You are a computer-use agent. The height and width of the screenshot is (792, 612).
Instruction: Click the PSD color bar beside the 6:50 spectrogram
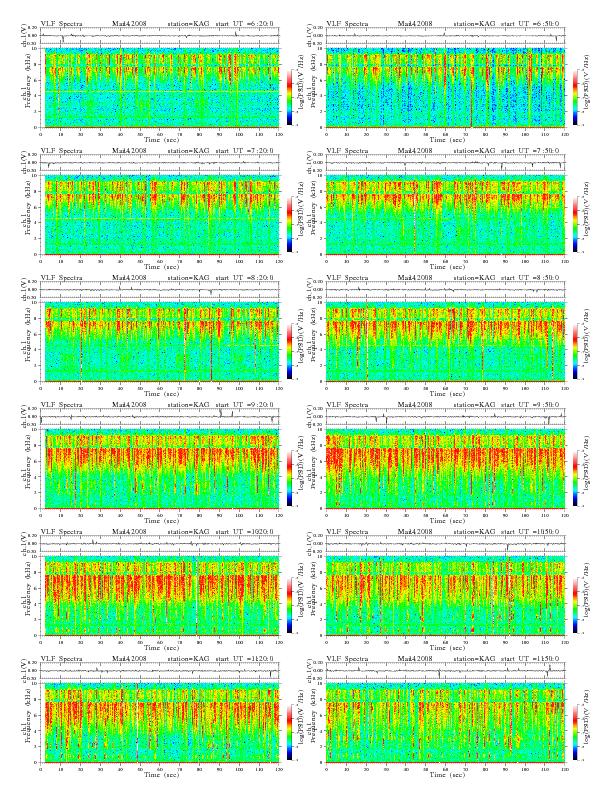point(576,97)
